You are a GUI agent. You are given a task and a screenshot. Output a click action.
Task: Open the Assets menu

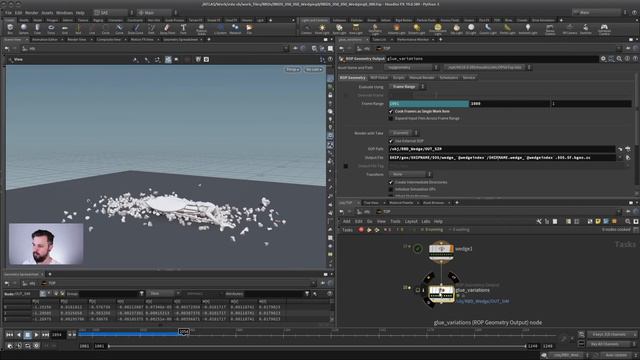click(47, 13)
